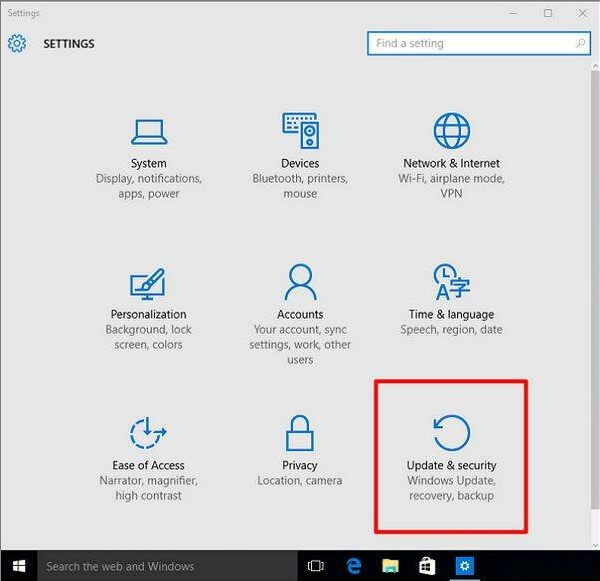
Task: Open the Windows Start button
Action: (x=19, y=566)
